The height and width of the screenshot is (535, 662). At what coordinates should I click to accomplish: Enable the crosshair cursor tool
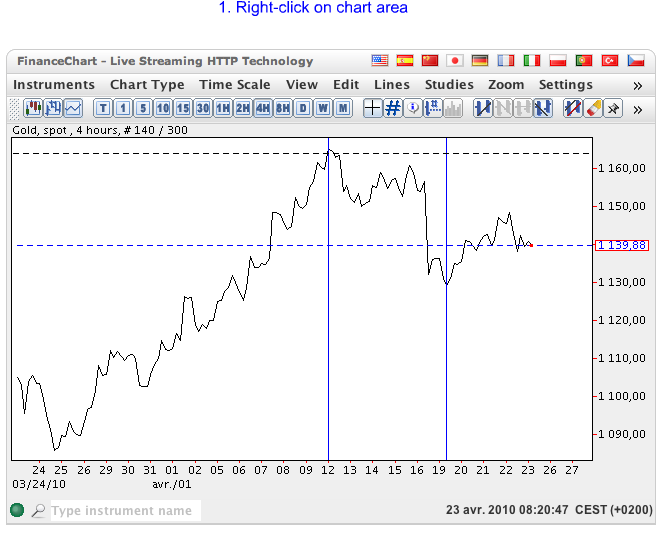click(373, 108)
